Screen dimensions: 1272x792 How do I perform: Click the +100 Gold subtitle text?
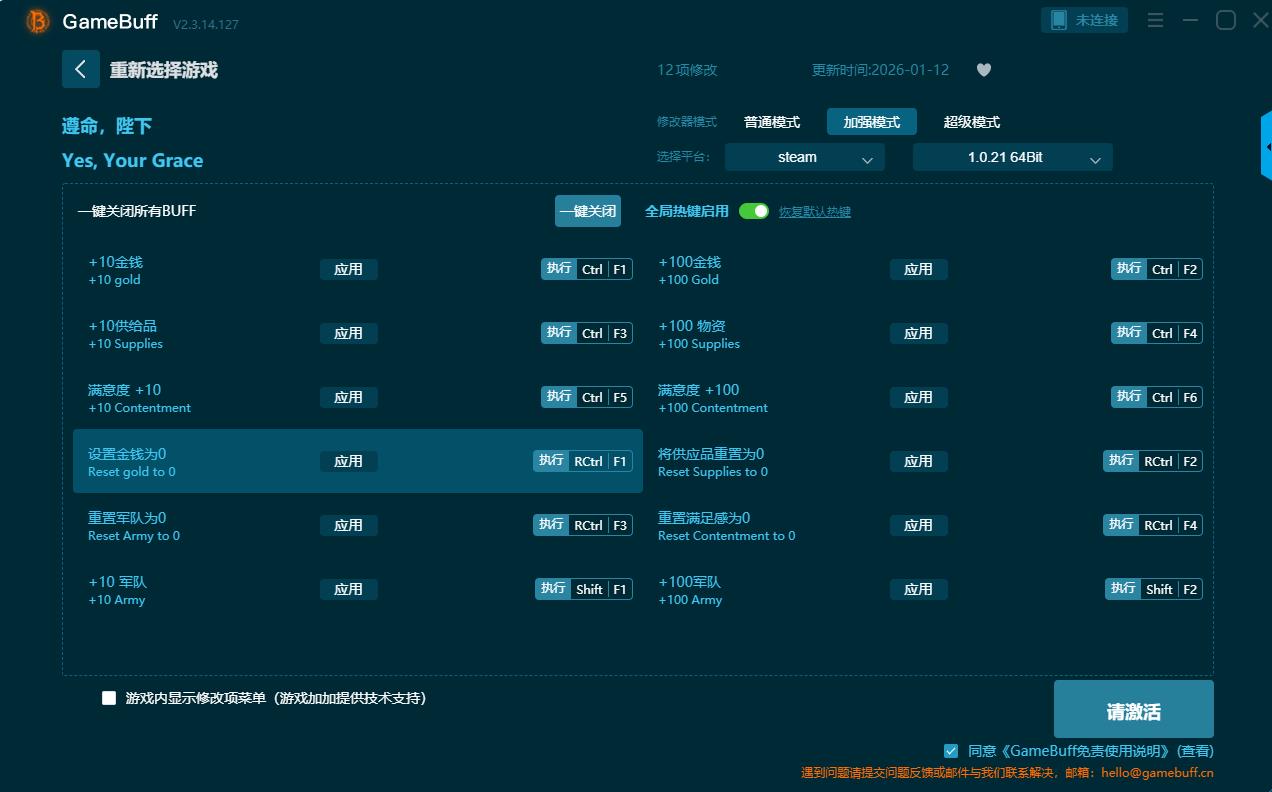688,280
